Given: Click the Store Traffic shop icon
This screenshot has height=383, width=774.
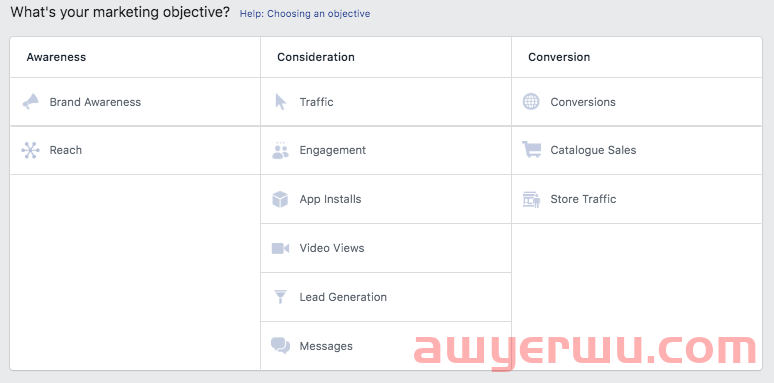Looking at the screenshot, I should pos(531,199).
